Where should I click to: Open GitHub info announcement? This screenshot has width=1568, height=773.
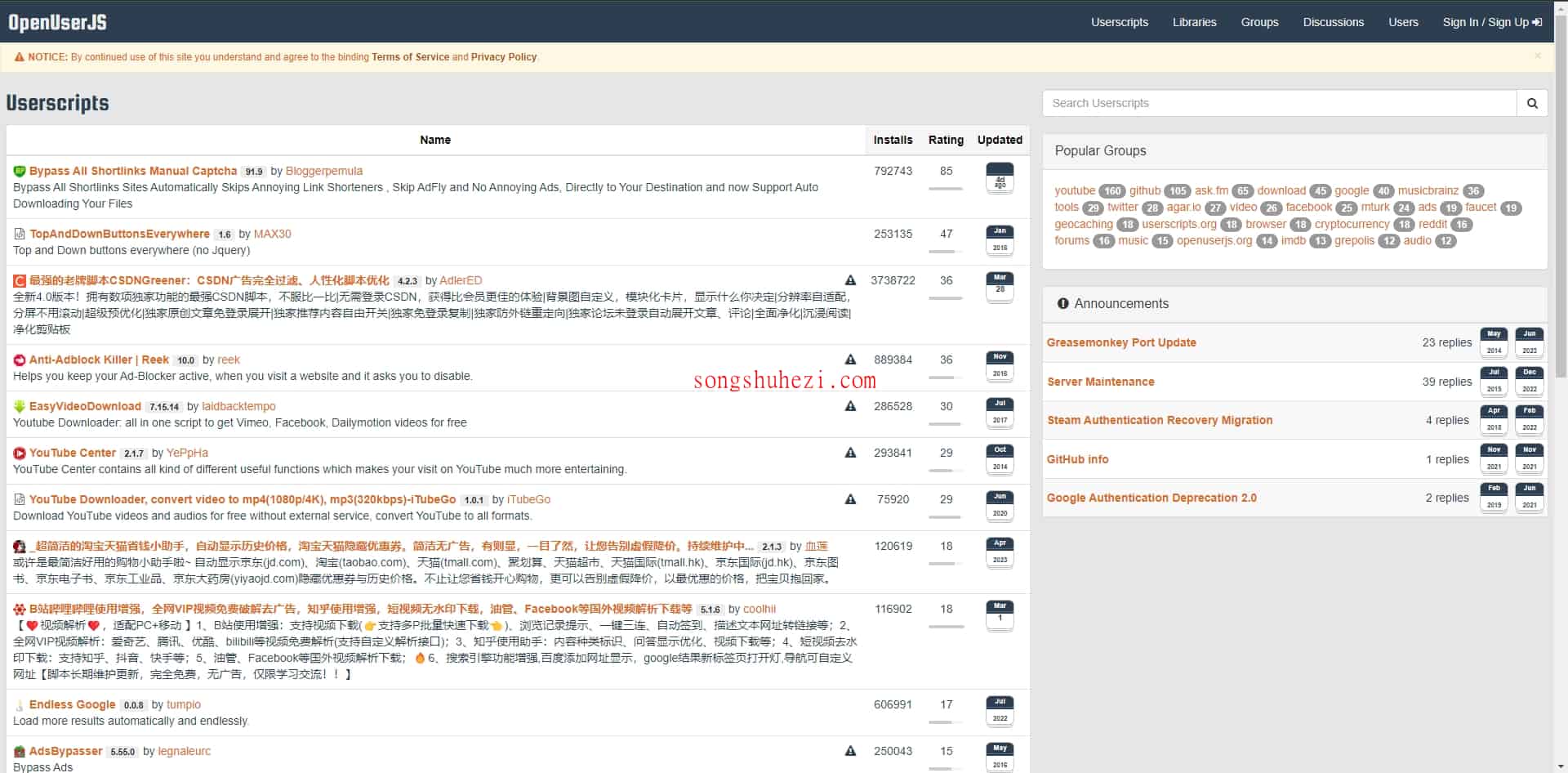coord(1078,459)
